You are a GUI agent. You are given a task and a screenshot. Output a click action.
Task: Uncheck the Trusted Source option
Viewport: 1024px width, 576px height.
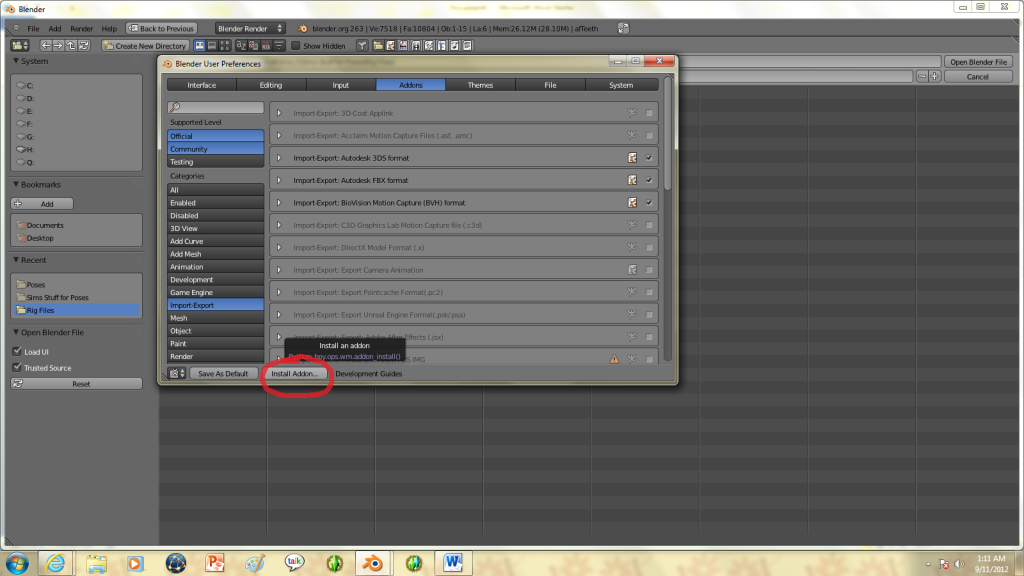pos(18,367)
